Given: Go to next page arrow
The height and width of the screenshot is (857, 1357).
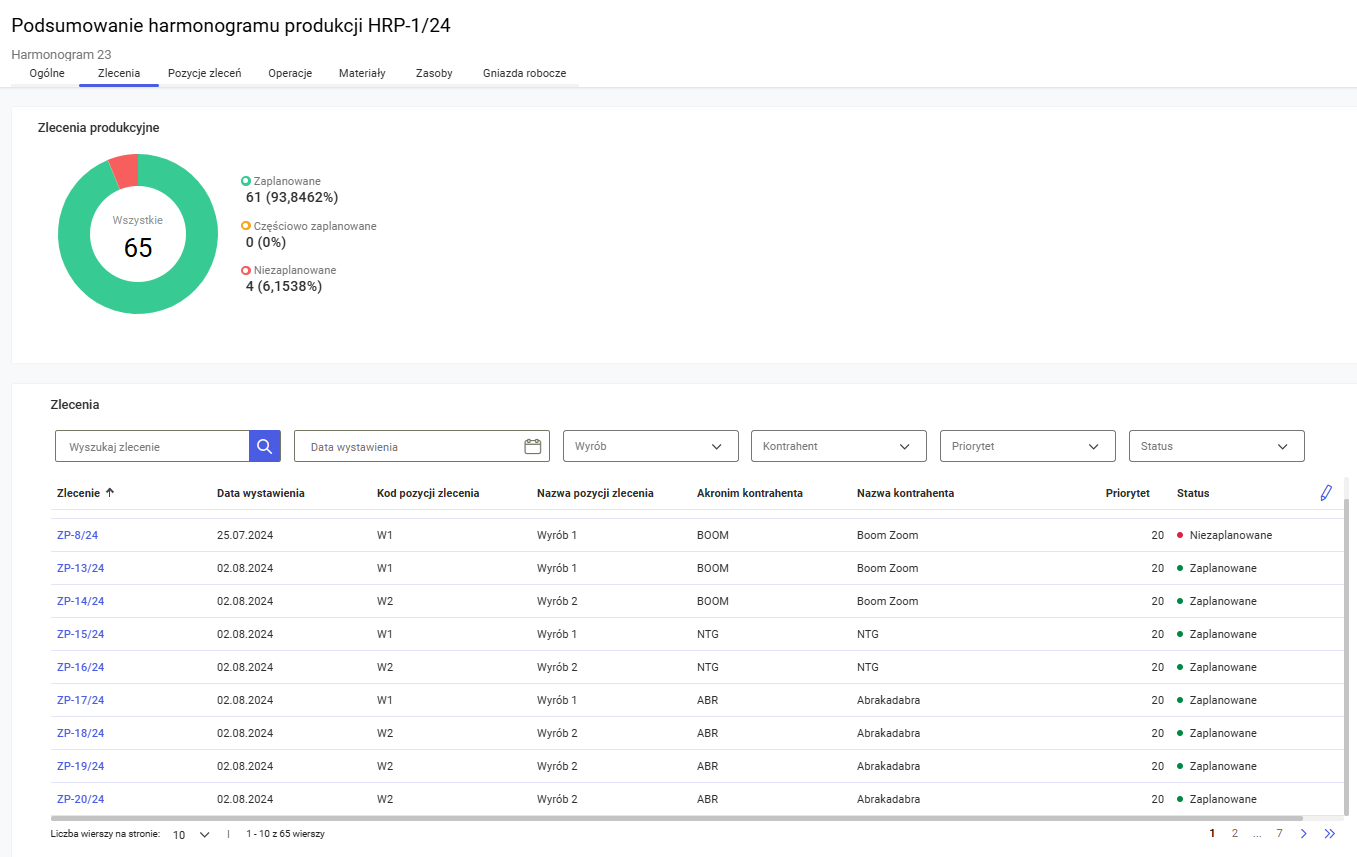Looking at the screenshot, I should 1303,833.
